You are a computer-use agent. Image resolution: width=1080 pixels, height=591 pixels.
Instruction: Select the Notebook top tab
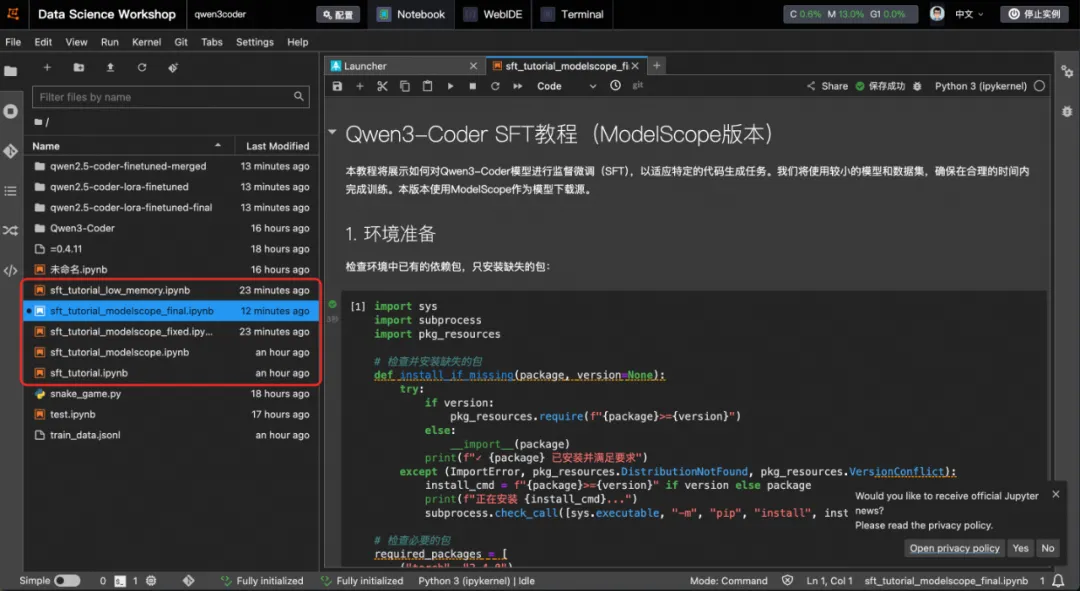click(x=412, y=14)
